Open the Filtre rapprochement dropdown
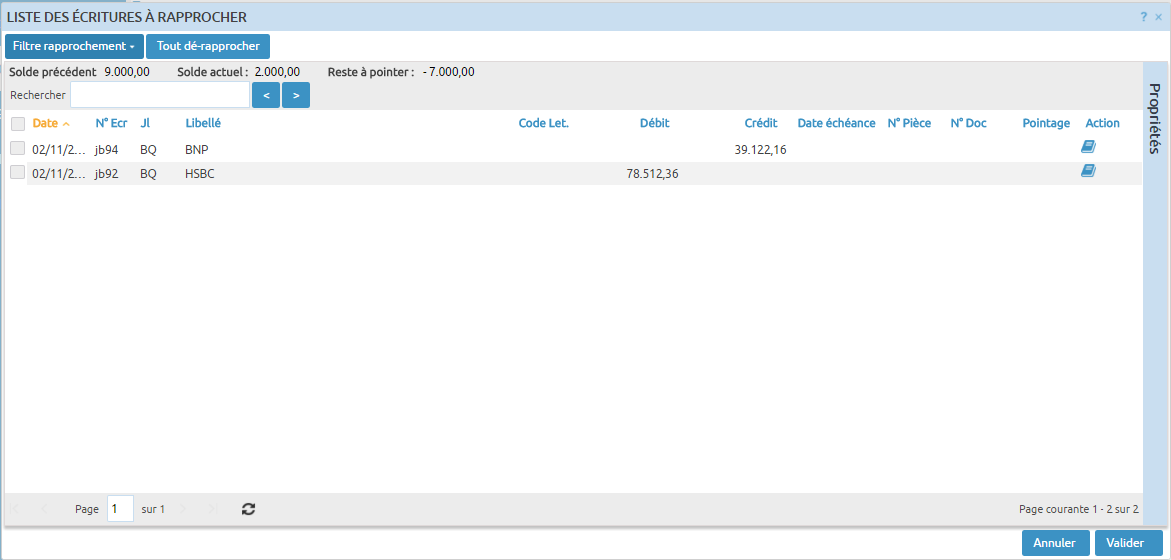Screen dimensions: 1171x560 click(x=74, y=46)
